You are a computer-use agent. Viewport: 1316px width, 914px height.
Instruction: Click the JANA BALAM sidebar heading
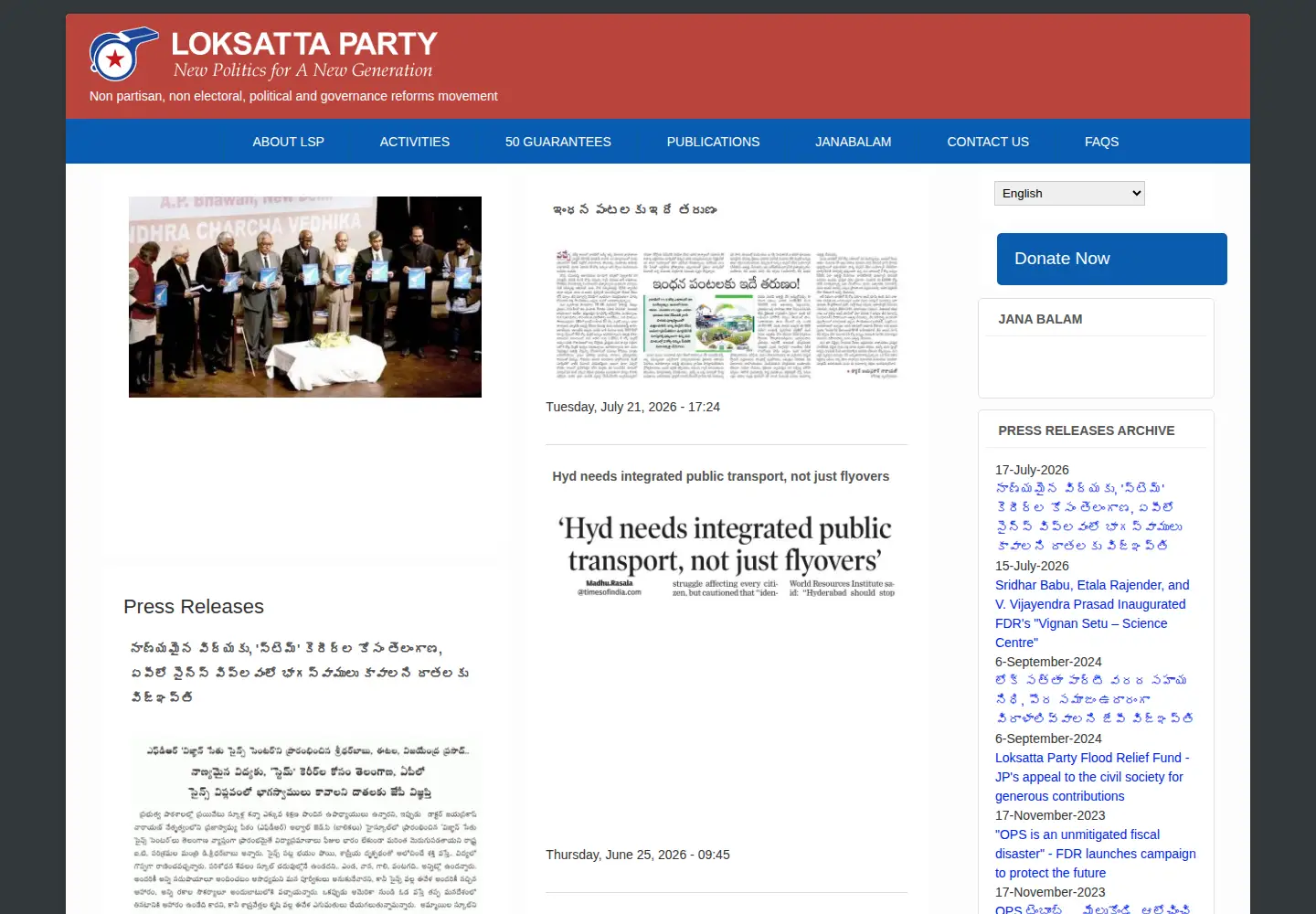(1040, 319)
